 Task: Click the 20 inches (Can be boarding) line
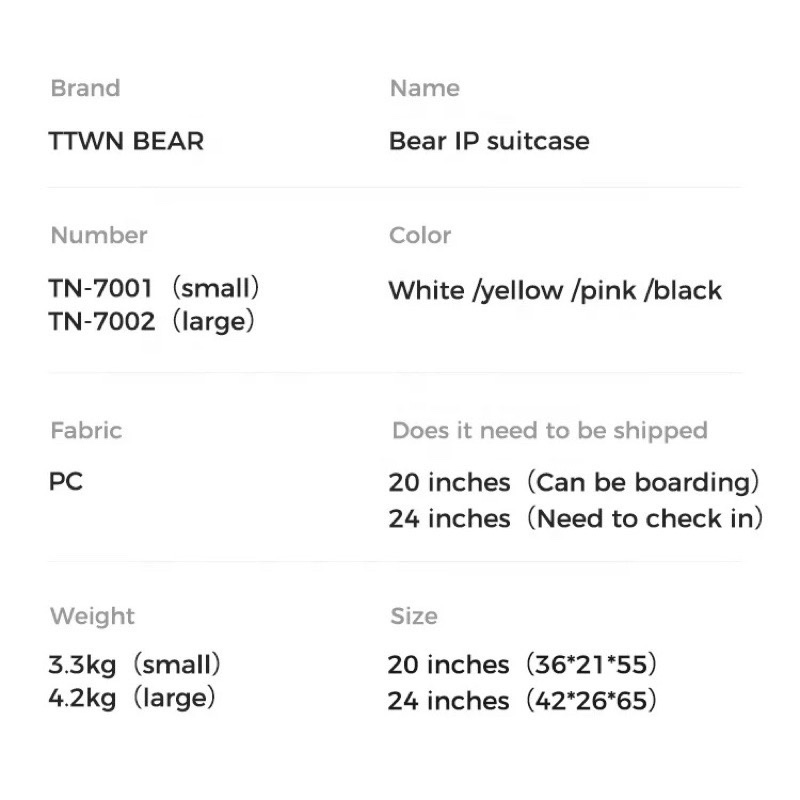574,483
